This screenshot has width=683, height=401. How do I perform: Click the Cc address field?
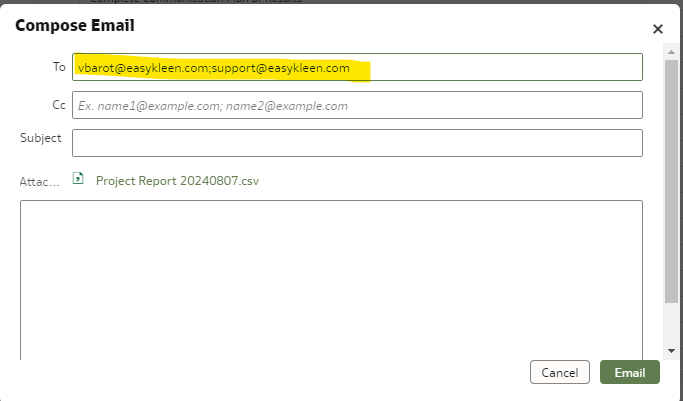[x=357, y=105]
